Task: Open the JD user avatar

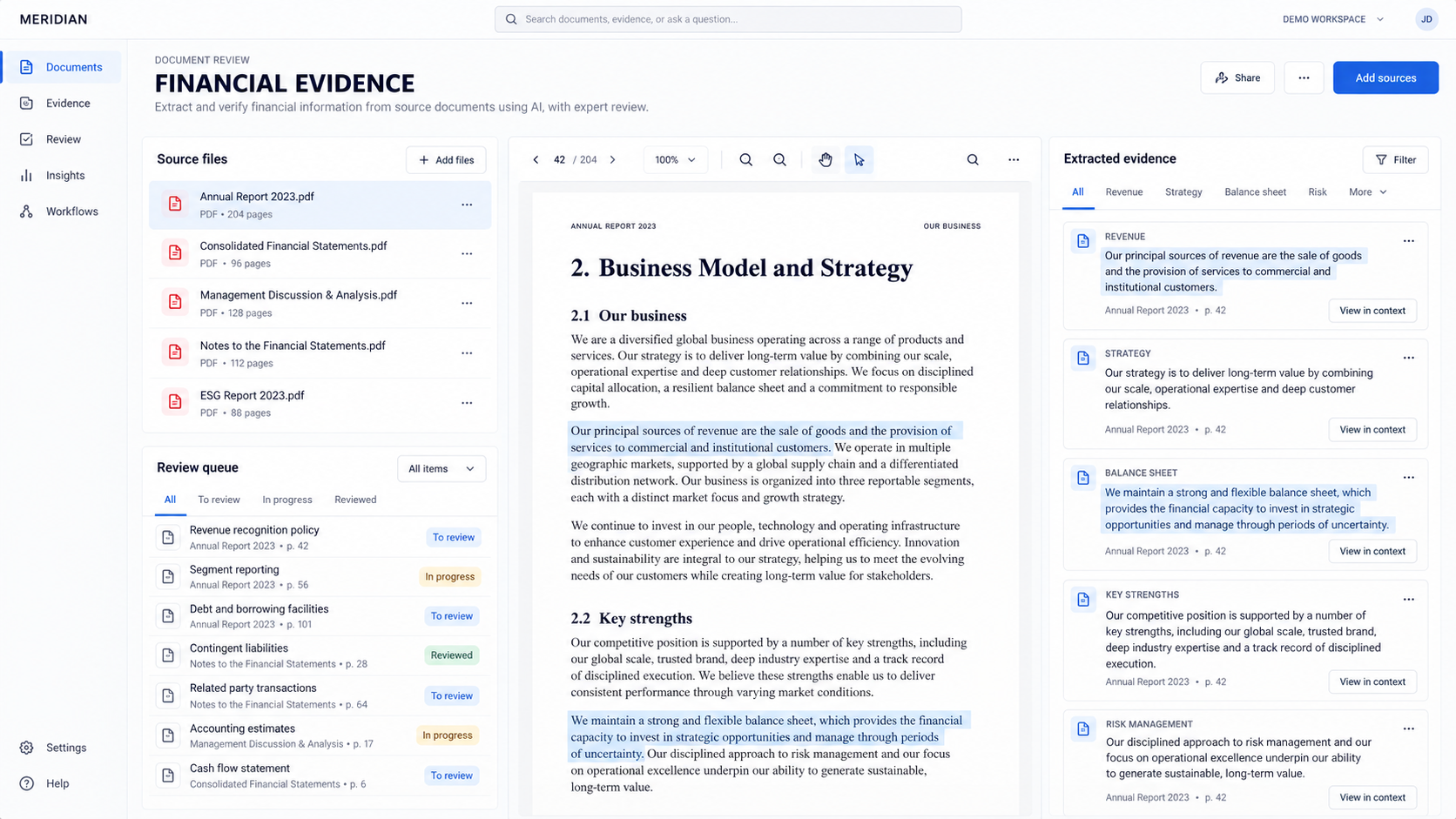Action: pyautogui.click(x=1426, y=19)
